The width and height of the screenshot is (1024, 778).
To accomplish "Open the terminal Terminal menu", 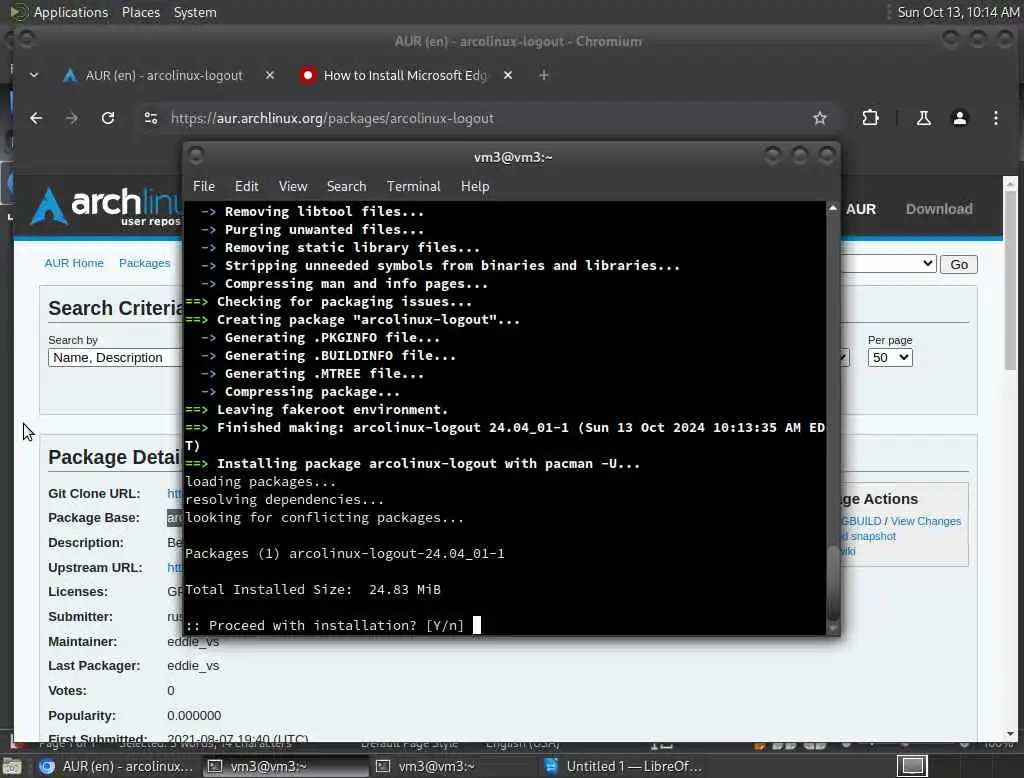I will [413, 186].
